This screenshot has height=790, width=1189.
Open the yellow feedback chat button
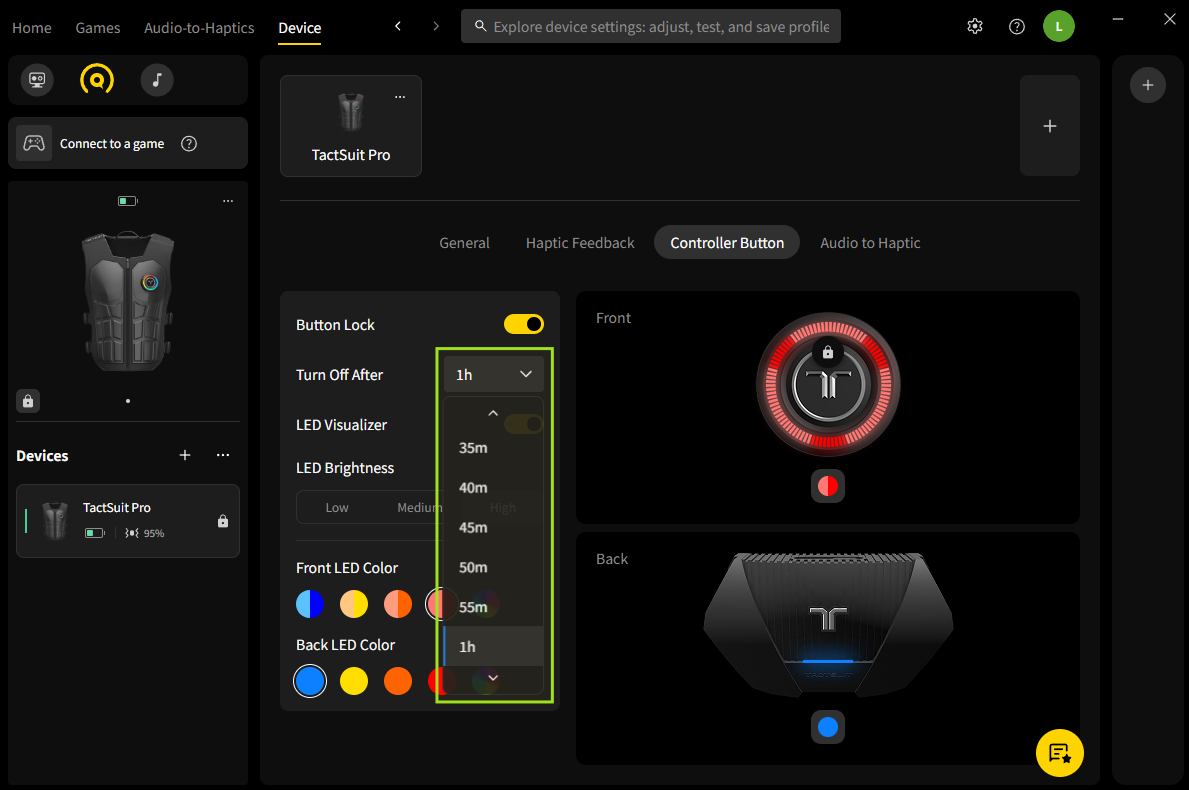pos(1059,753)
